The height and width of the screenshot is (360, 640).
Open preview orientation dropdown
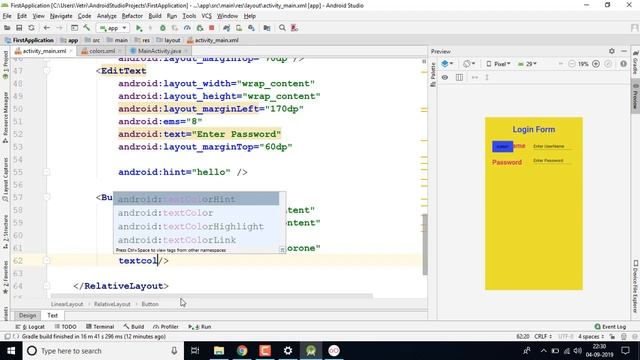point(469,64)
